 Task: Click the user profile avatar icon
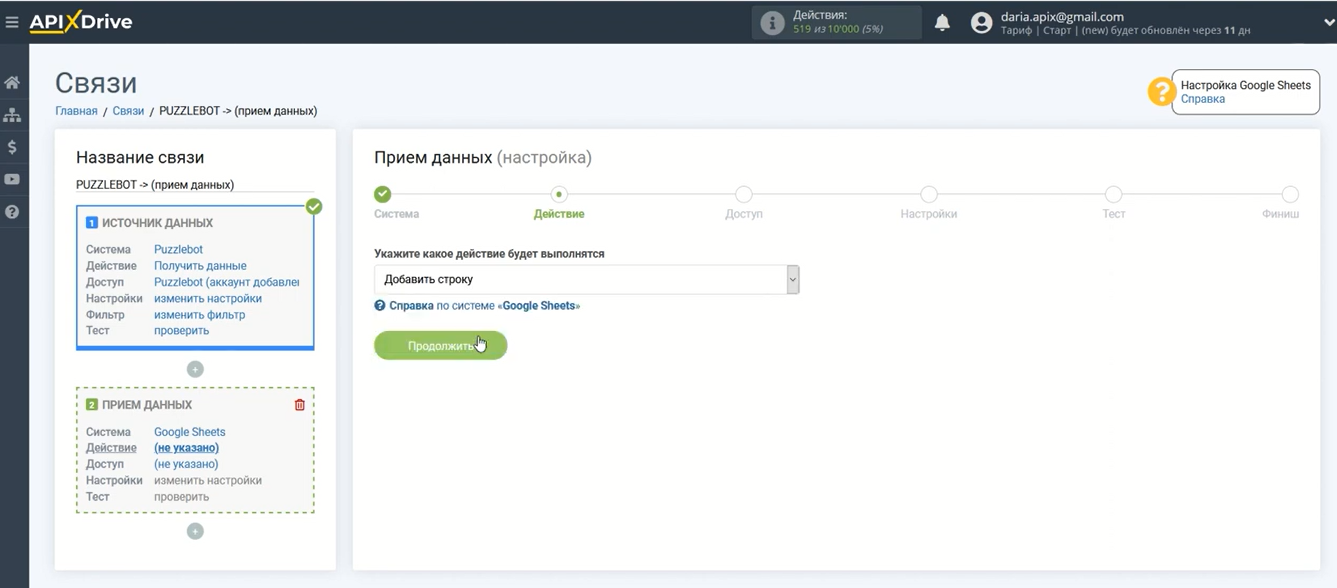point(981,23)
